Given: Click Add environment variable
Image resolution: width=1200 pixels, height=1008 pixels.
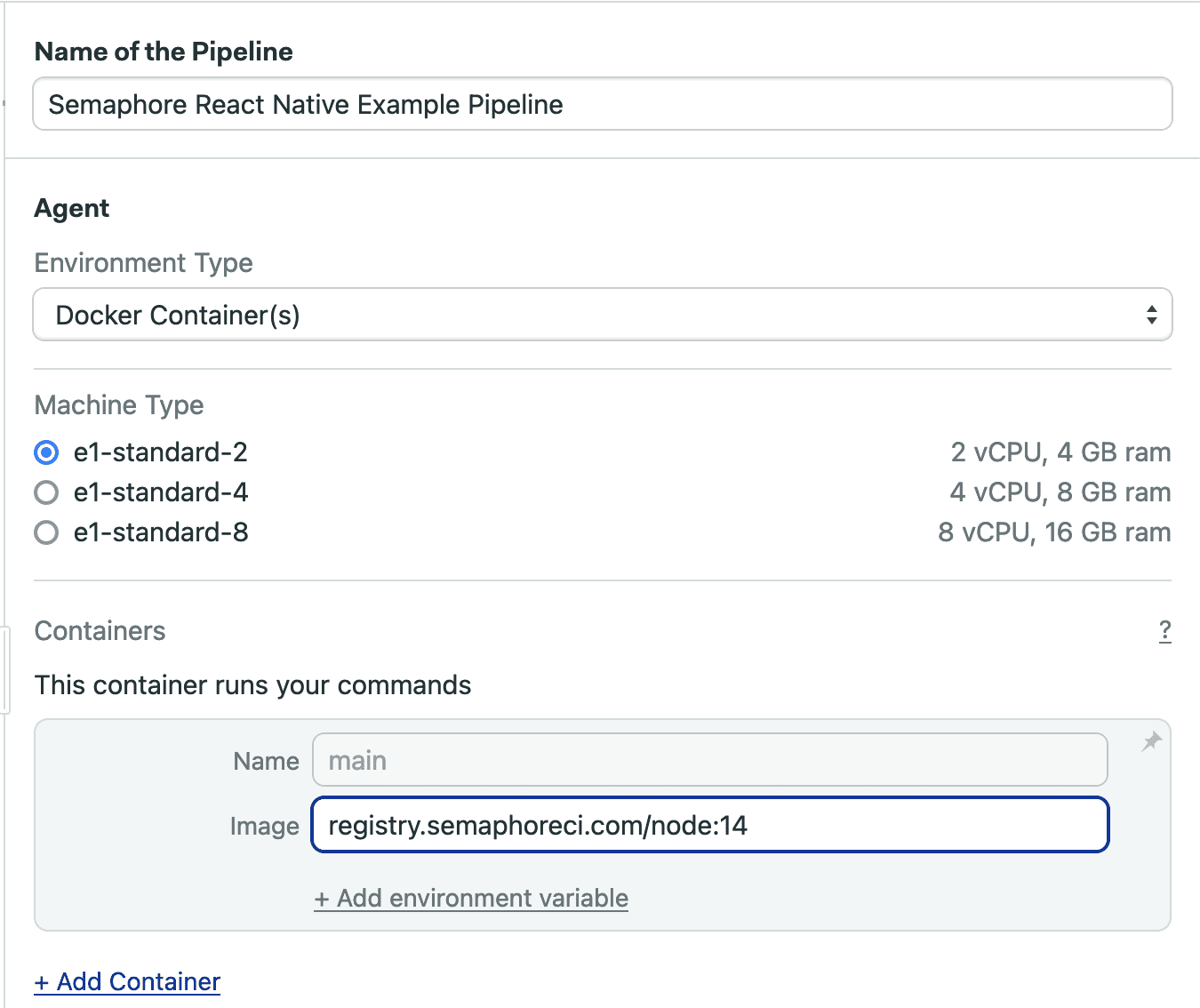Looking at the screenshot, I should tap(470, 898).
